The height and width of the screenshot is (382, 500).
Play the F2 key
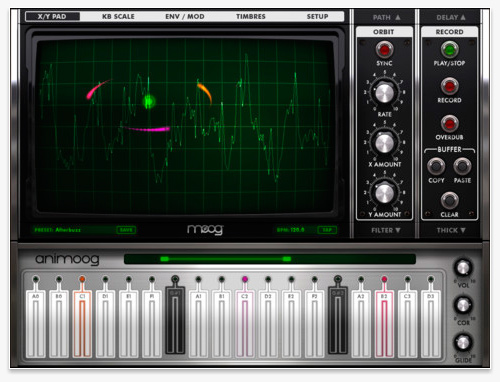click(315, 323)
